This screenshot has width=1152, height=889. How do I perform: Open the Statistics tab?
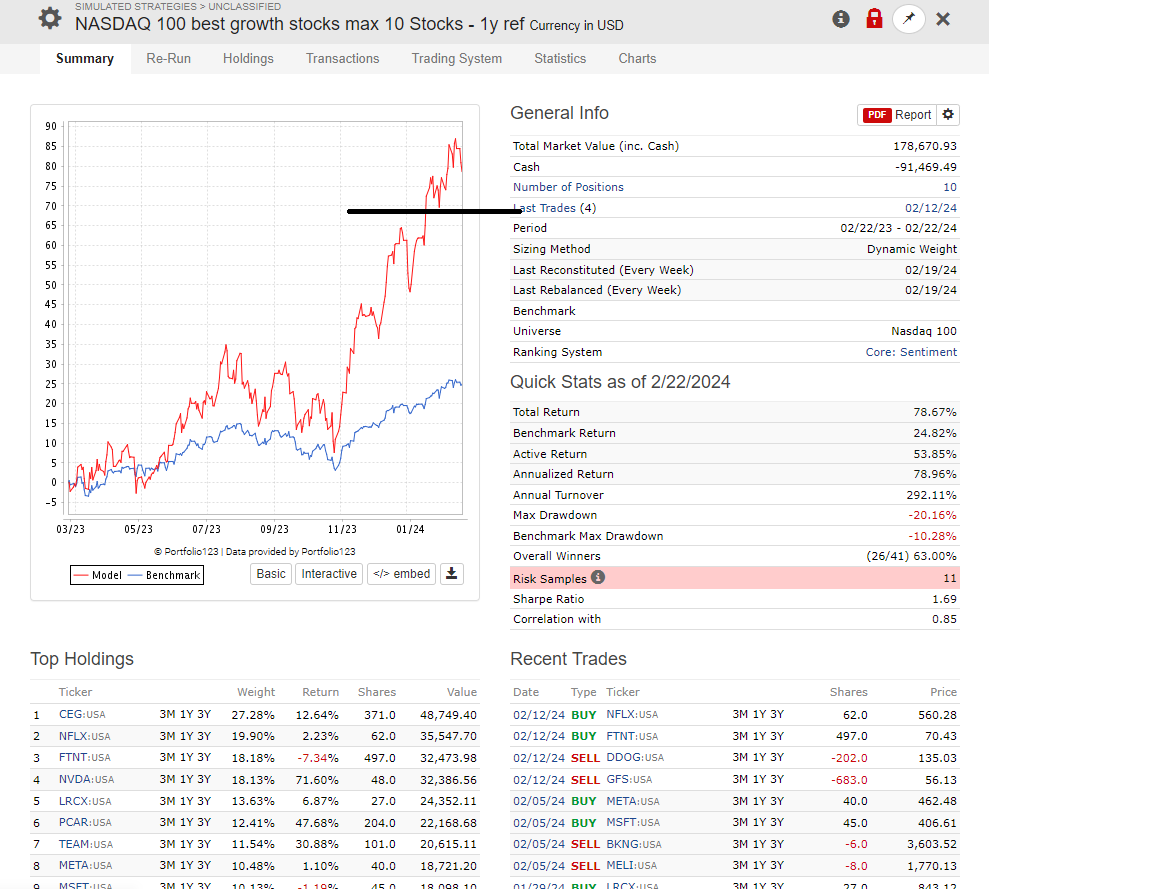click(560, 59)
